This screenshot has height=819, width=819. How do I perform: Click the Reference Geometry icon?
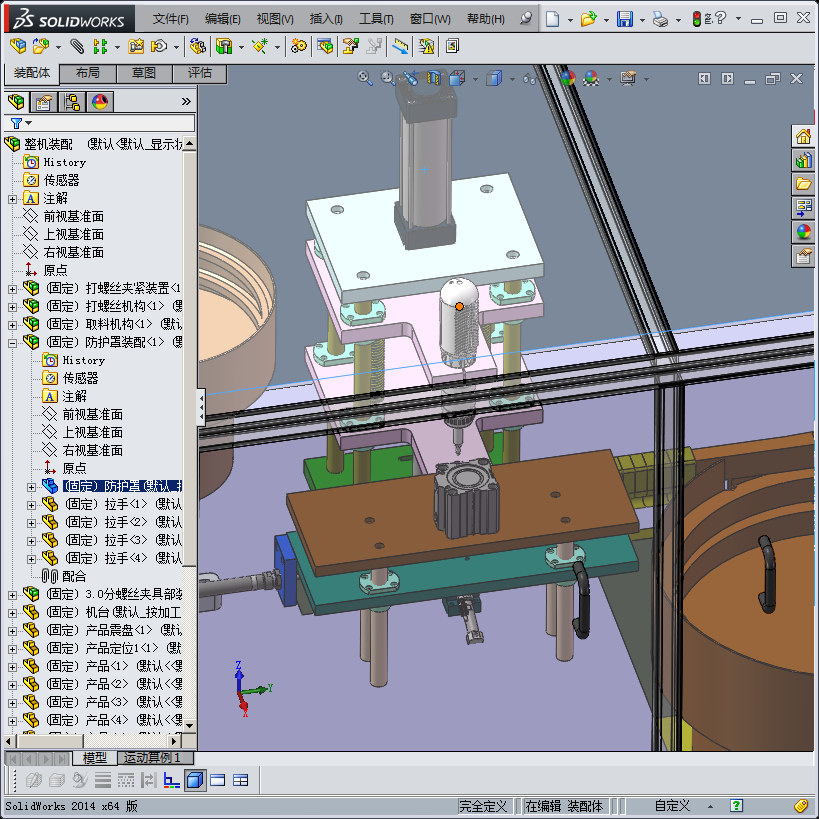point(260,46)
